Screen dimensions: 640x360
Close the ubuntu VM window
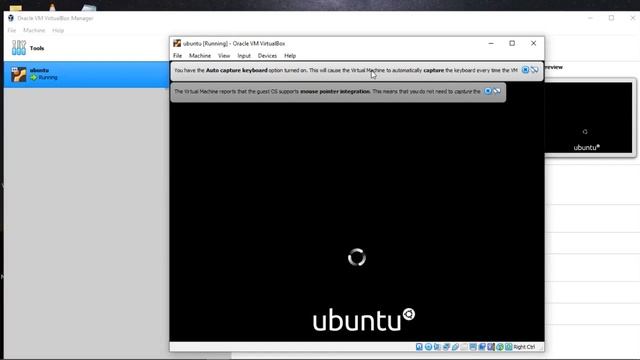533,43
